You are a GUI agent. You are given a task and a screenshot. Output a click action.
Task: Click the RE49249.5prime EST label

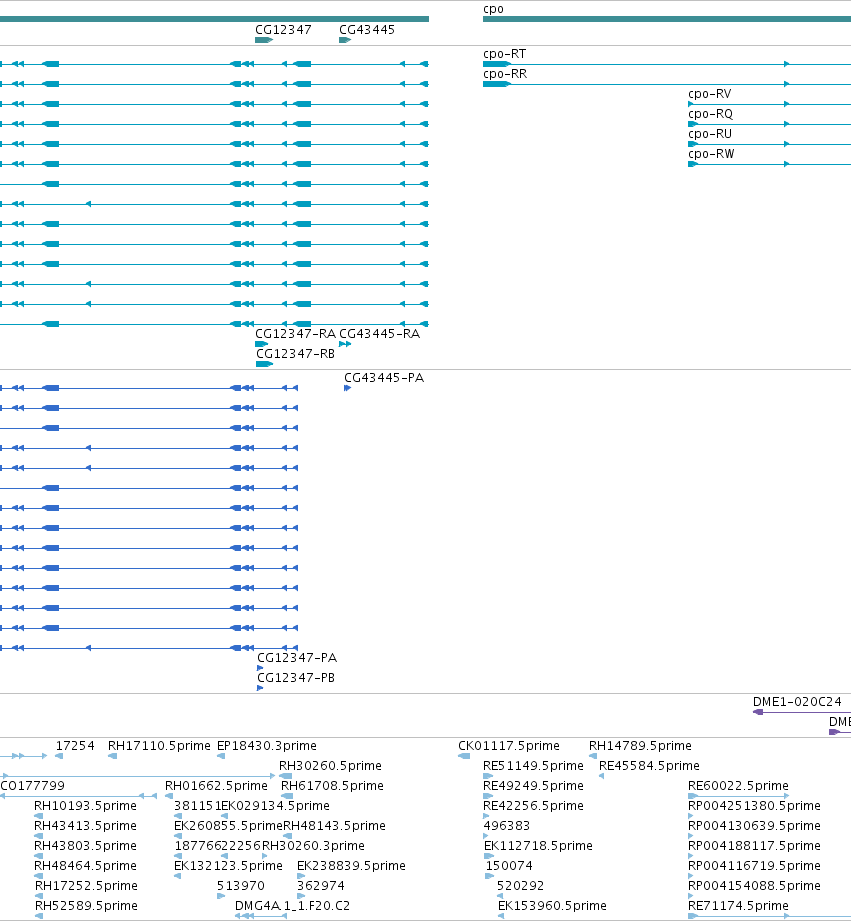pyautogui.click(x=533, y=785)
